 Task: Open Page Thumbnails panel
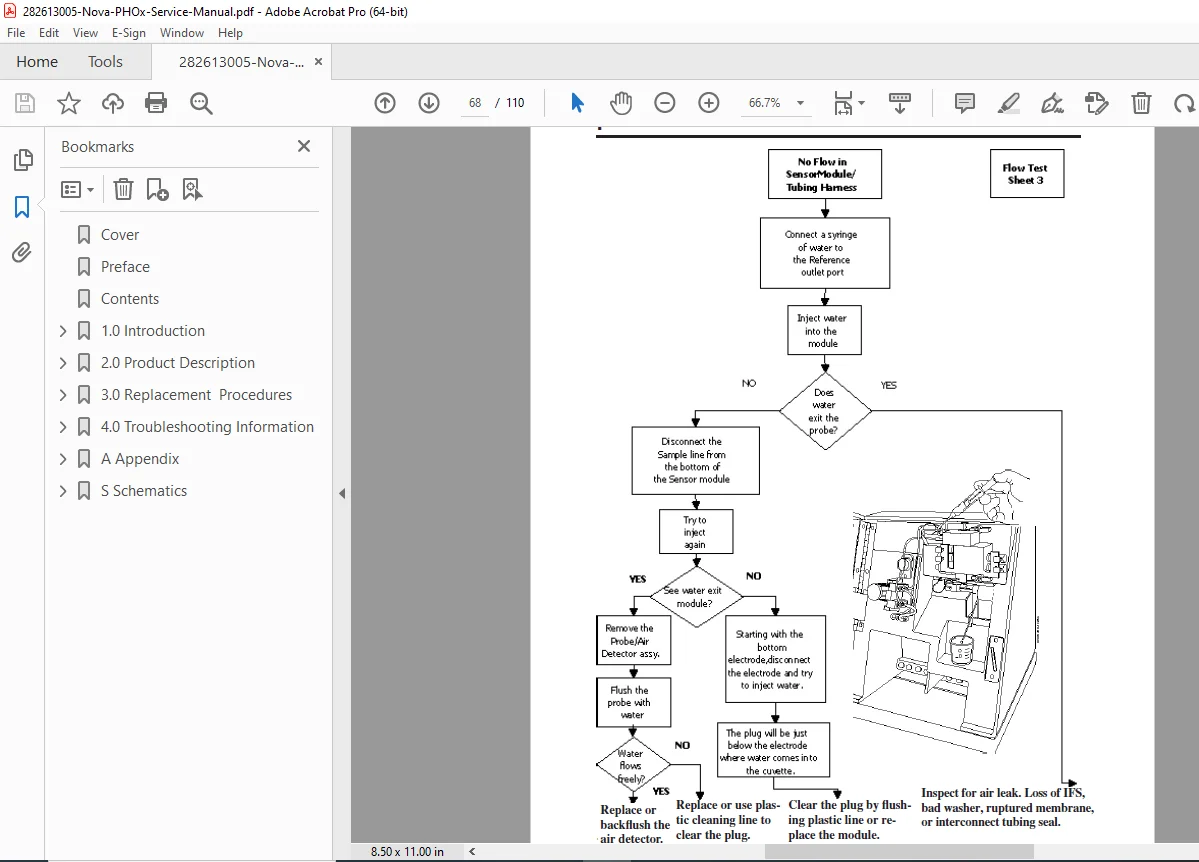[x=23, y=160]
